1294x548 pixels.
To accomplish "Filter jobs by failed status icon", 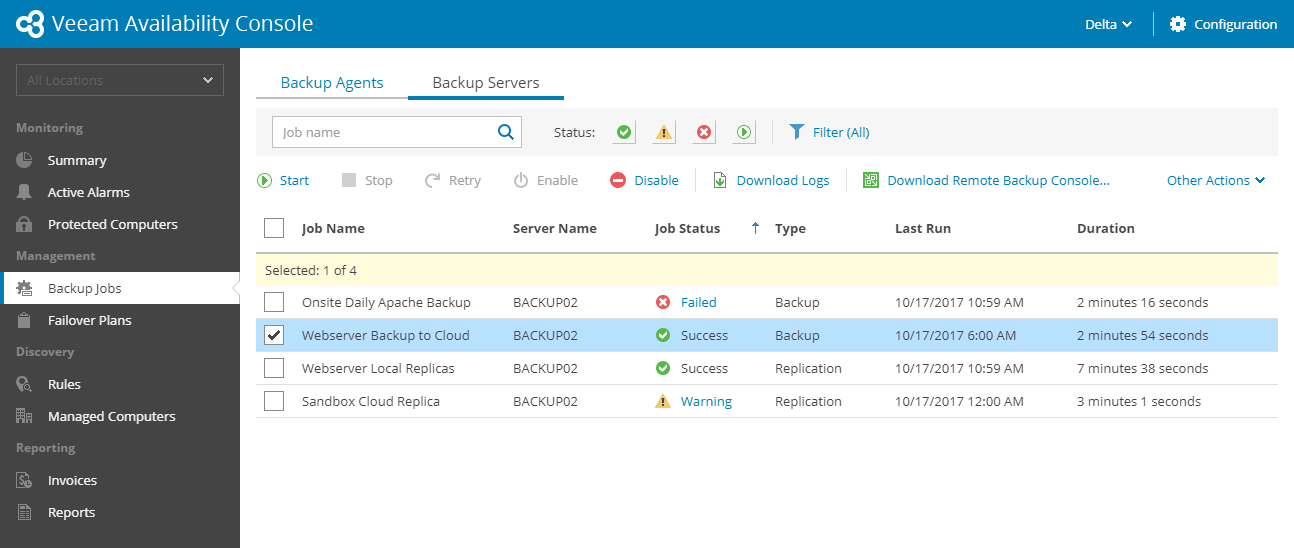I will click(x=704, y=132).
